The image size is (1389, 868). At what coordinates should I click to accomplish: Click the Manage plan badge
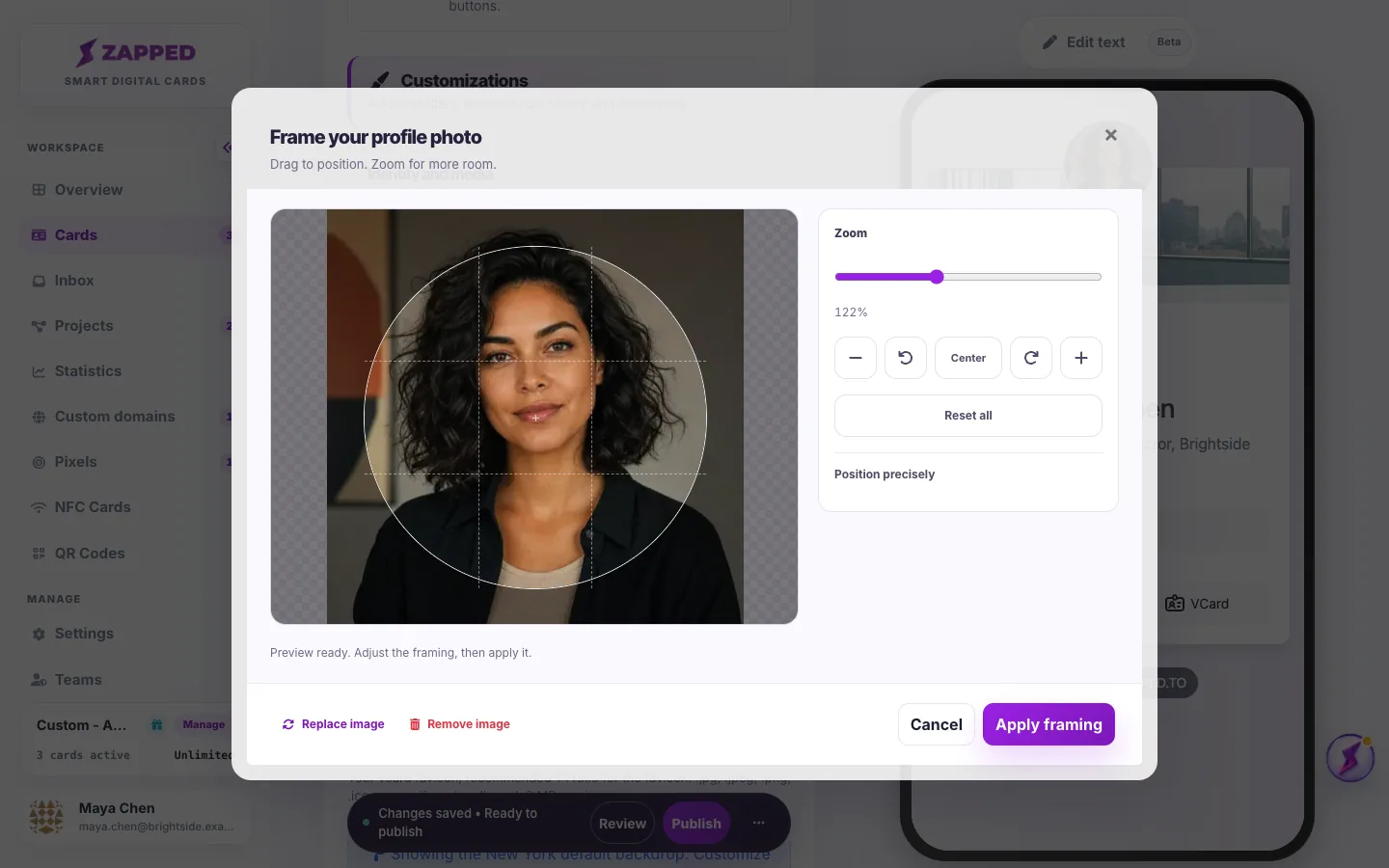tap(204, 724)
